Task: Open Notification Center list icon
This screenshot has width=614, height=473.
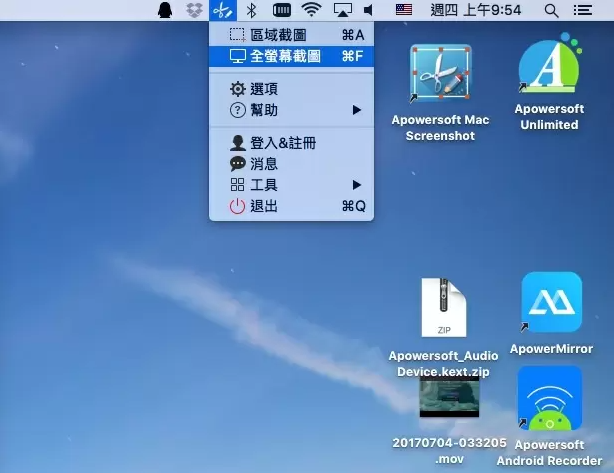Action: [583, 10]
